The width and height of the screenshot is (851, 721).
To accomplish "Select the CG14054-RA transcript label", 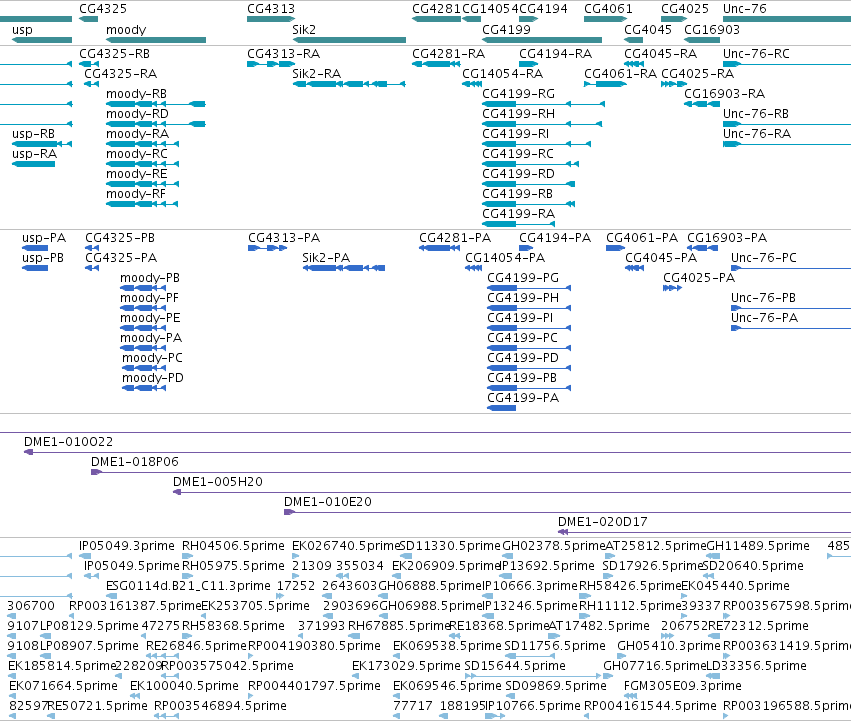I will [503, 74].
